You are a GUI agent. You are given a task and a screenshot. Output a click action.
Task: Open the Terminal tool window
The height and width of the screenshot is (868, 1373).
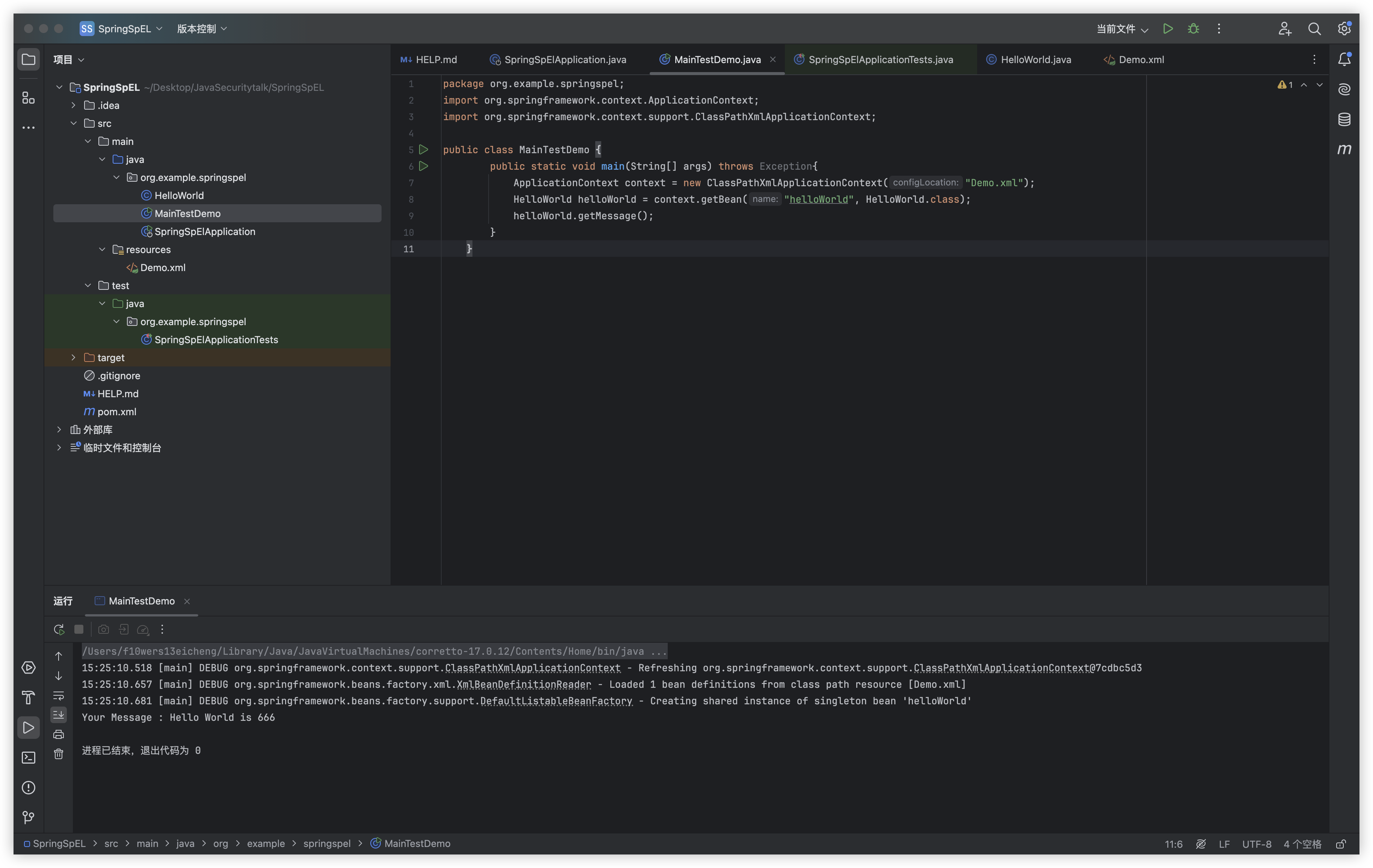coord(28,757)
